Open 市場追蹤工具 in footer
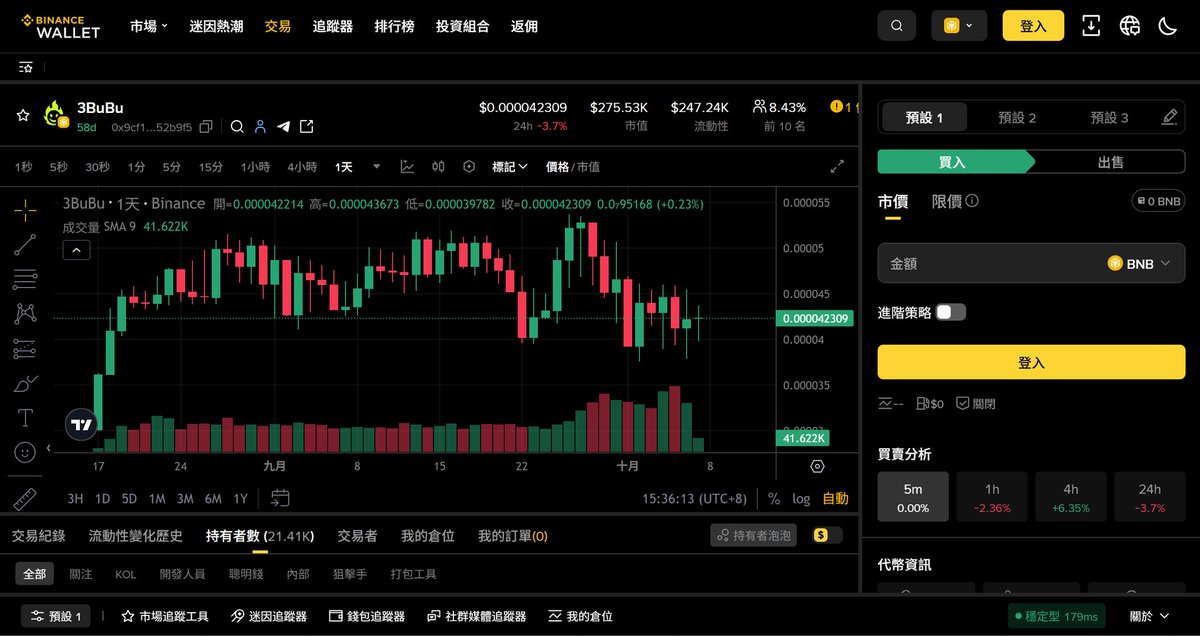 point(165,617)
